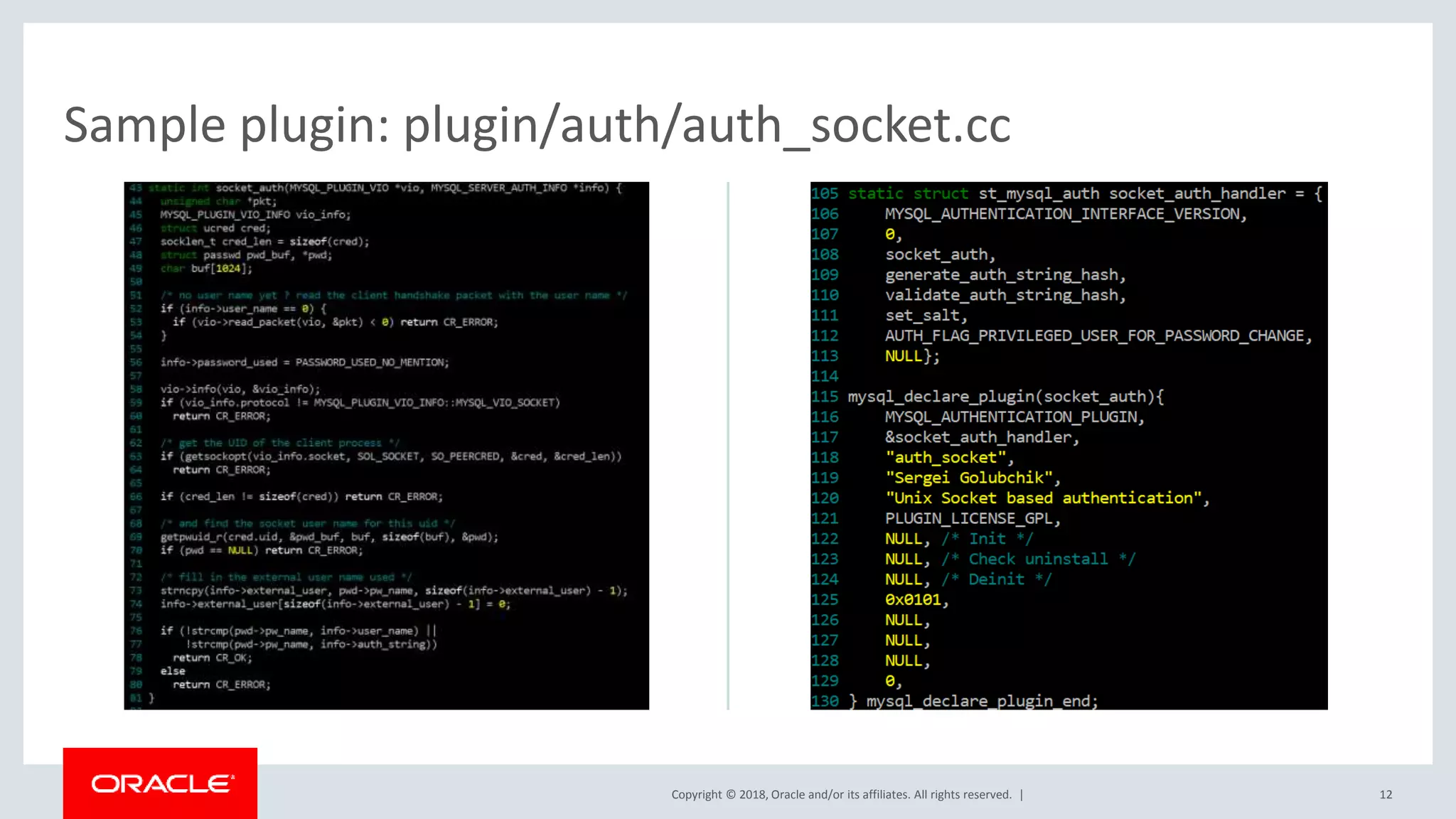
Task: Click 'NULL};' on line 113
Action: click(x=912, y=356)
